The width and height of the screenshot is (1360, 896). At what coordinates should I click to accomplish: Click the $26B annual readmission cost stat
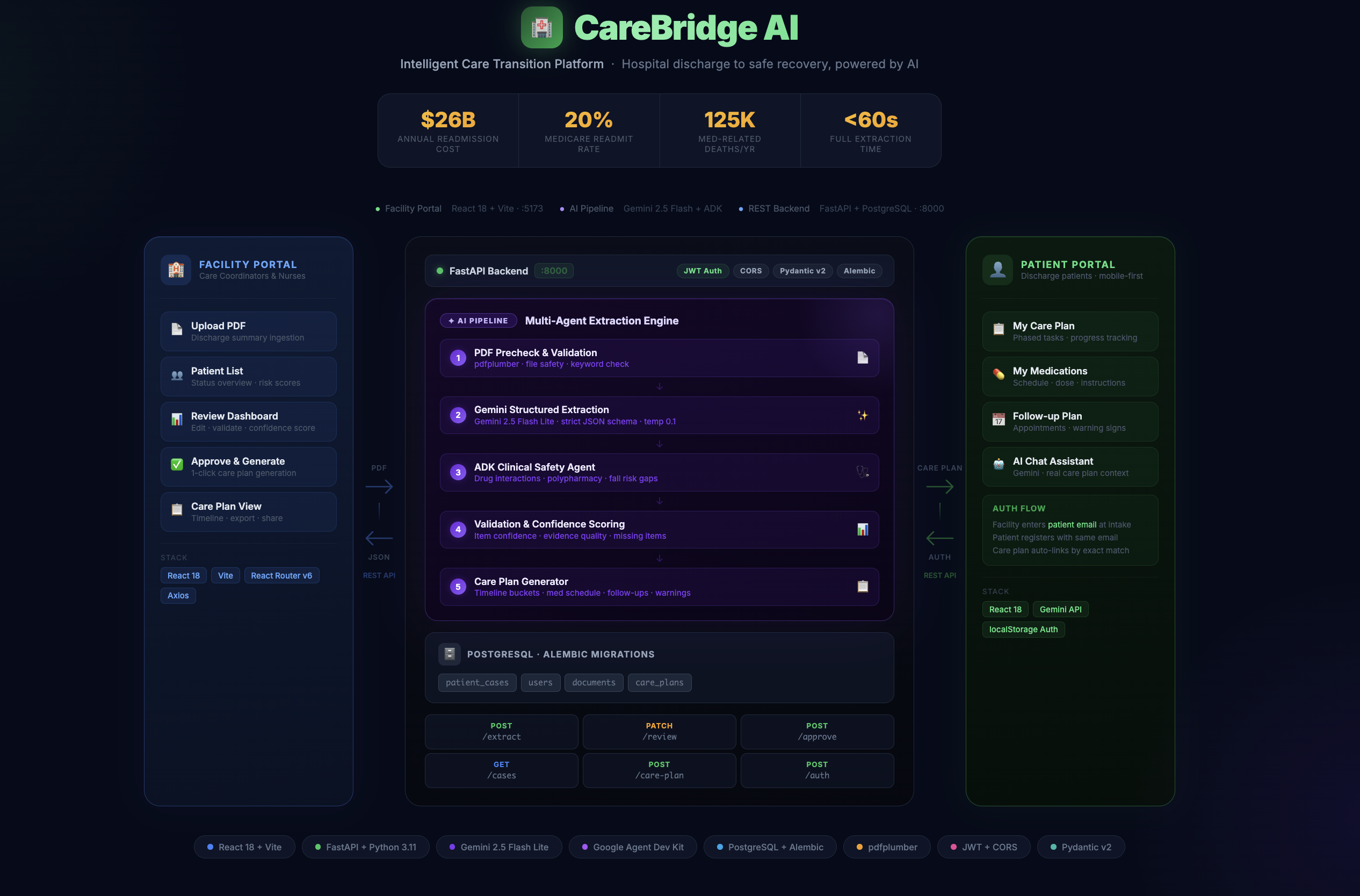tap(447, 131)
